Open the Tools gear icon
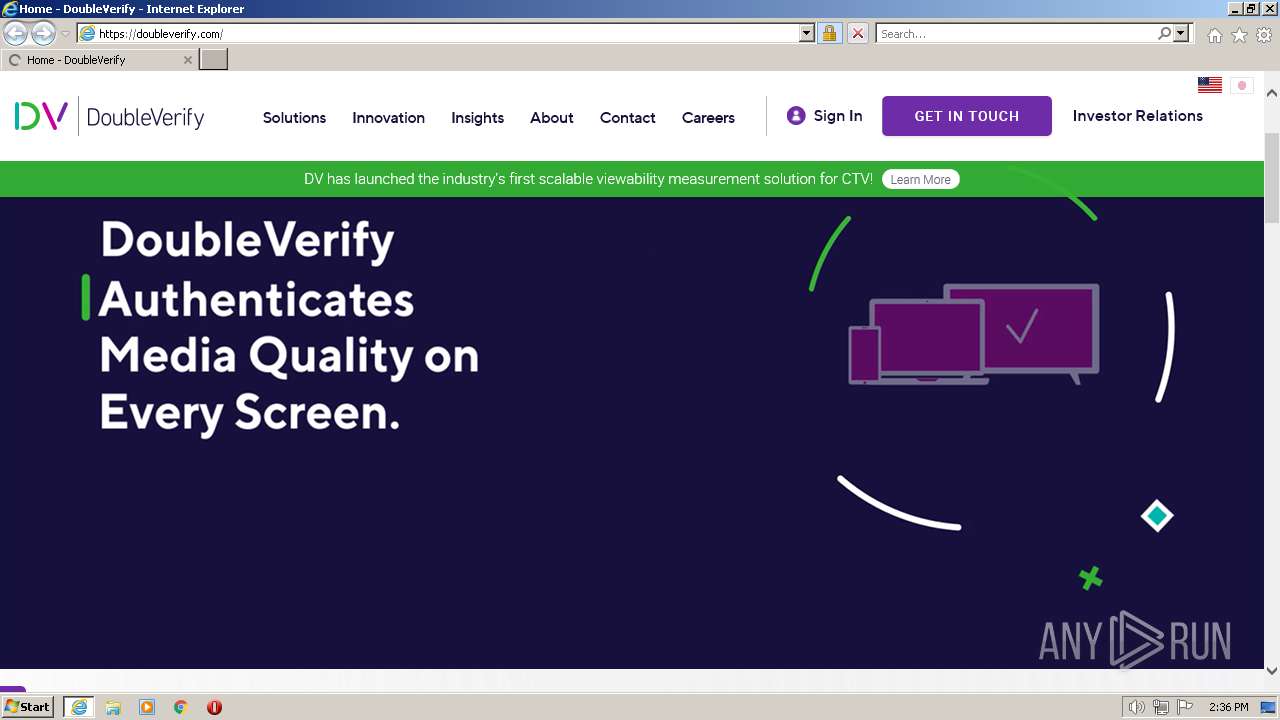Screen dimensions: 1280x720 pyautogui.click(x=1264, y=35)
